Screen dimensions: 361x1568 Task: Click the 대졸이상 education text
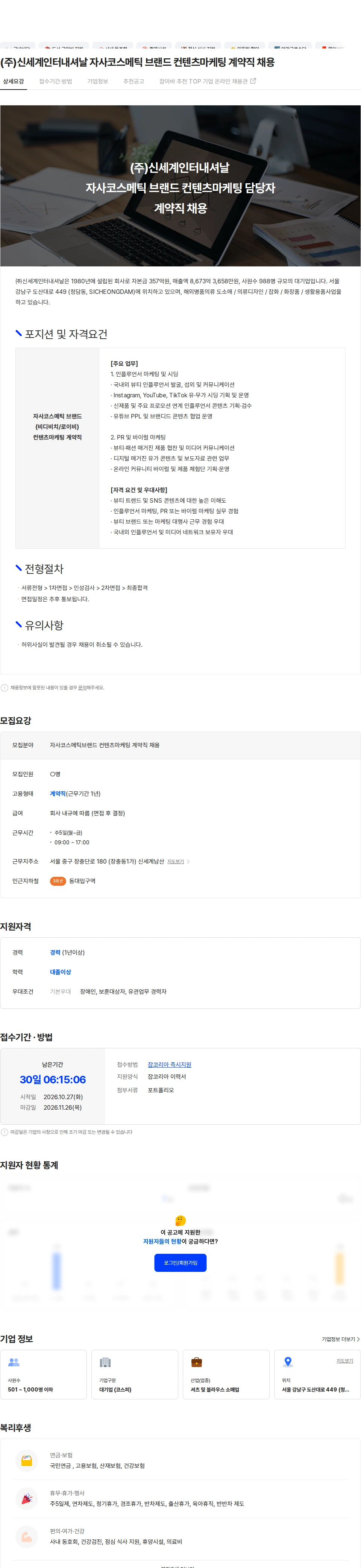coord(60,972)
